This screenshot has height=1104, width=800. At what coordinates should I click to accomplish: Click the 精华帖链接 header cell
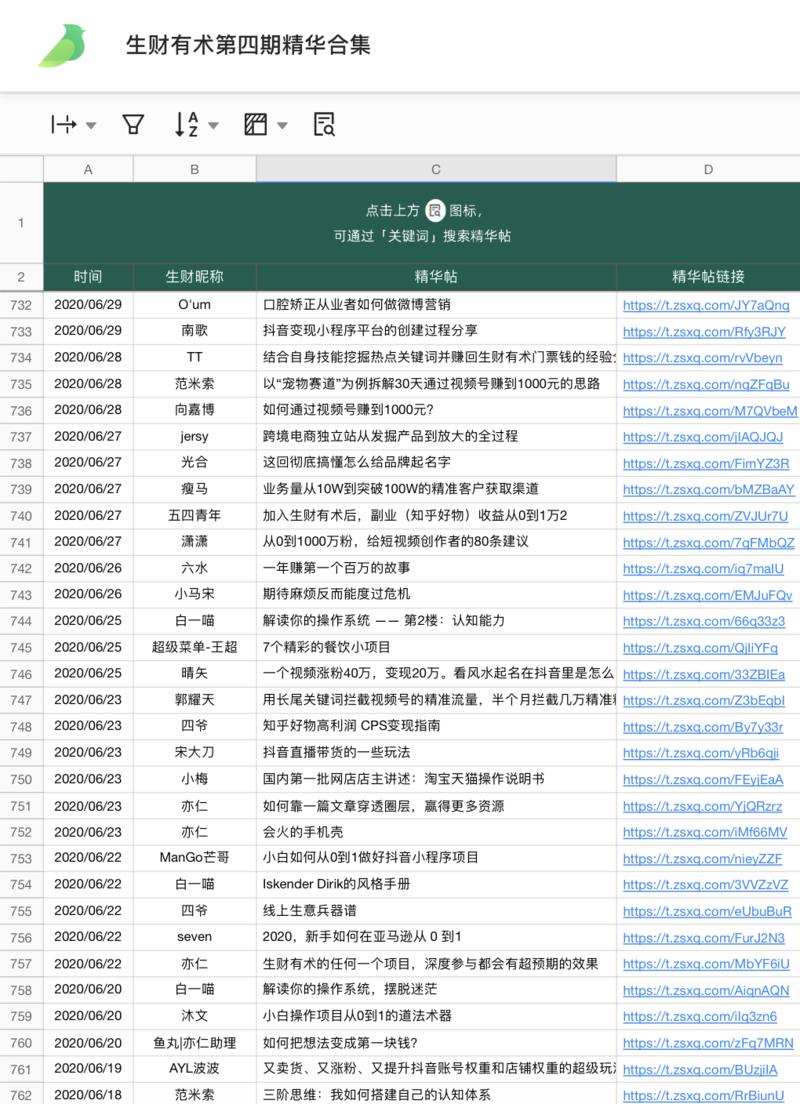708,277
